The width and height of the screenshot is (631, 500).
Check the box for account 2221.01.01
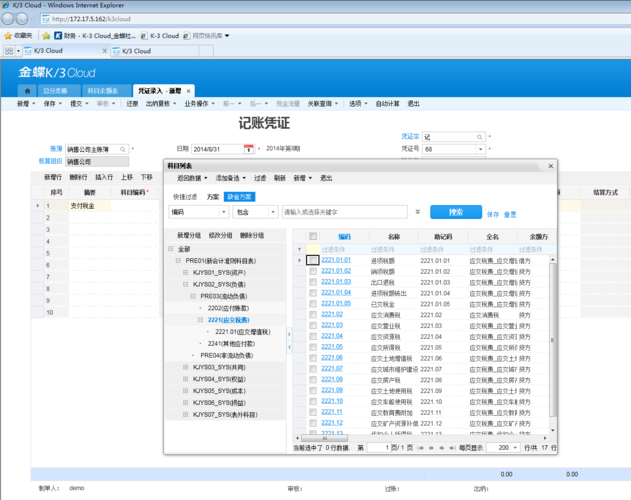[313, 260]
